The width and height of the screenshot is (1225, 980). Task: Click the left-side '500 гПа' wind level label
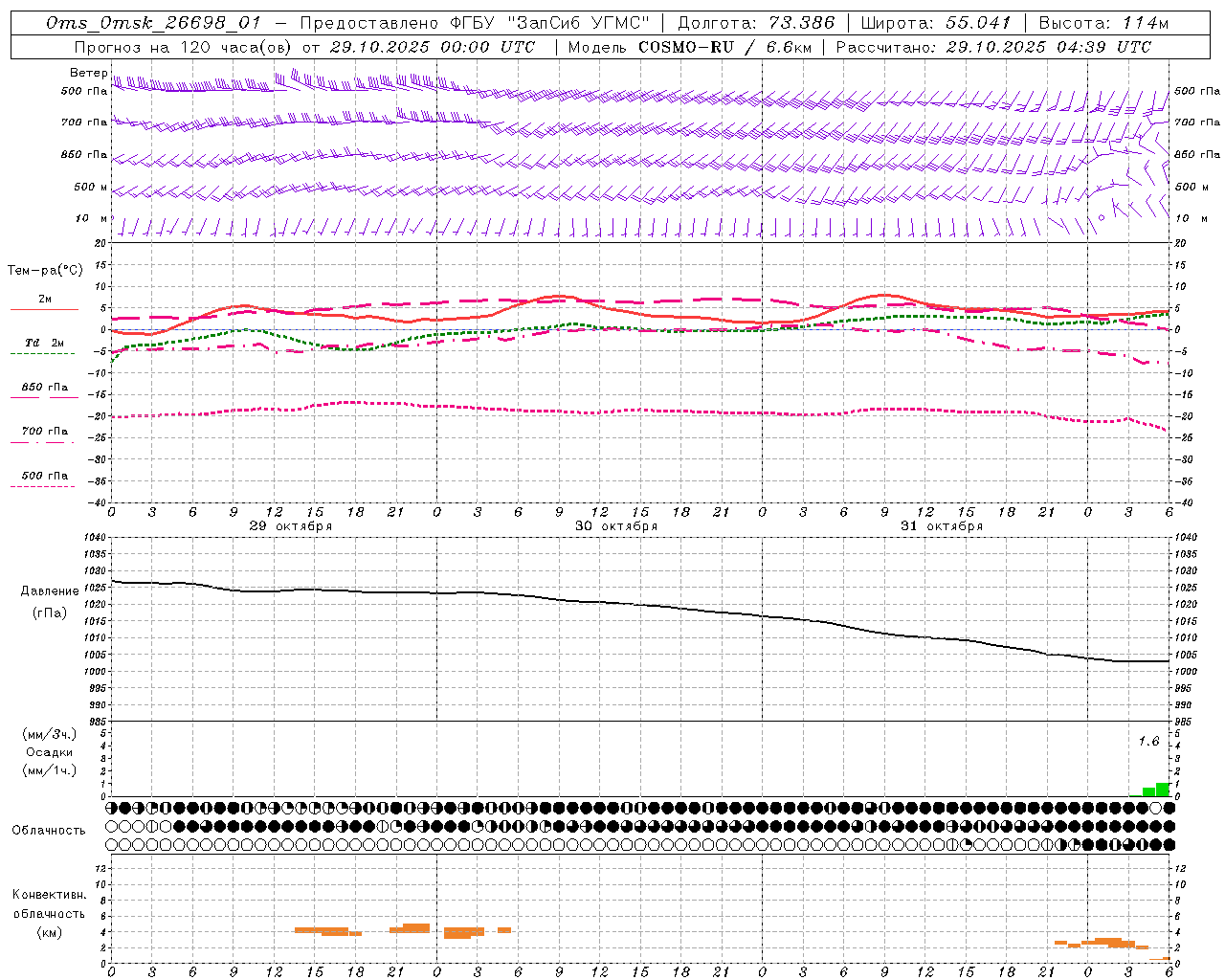pos(84,91)
